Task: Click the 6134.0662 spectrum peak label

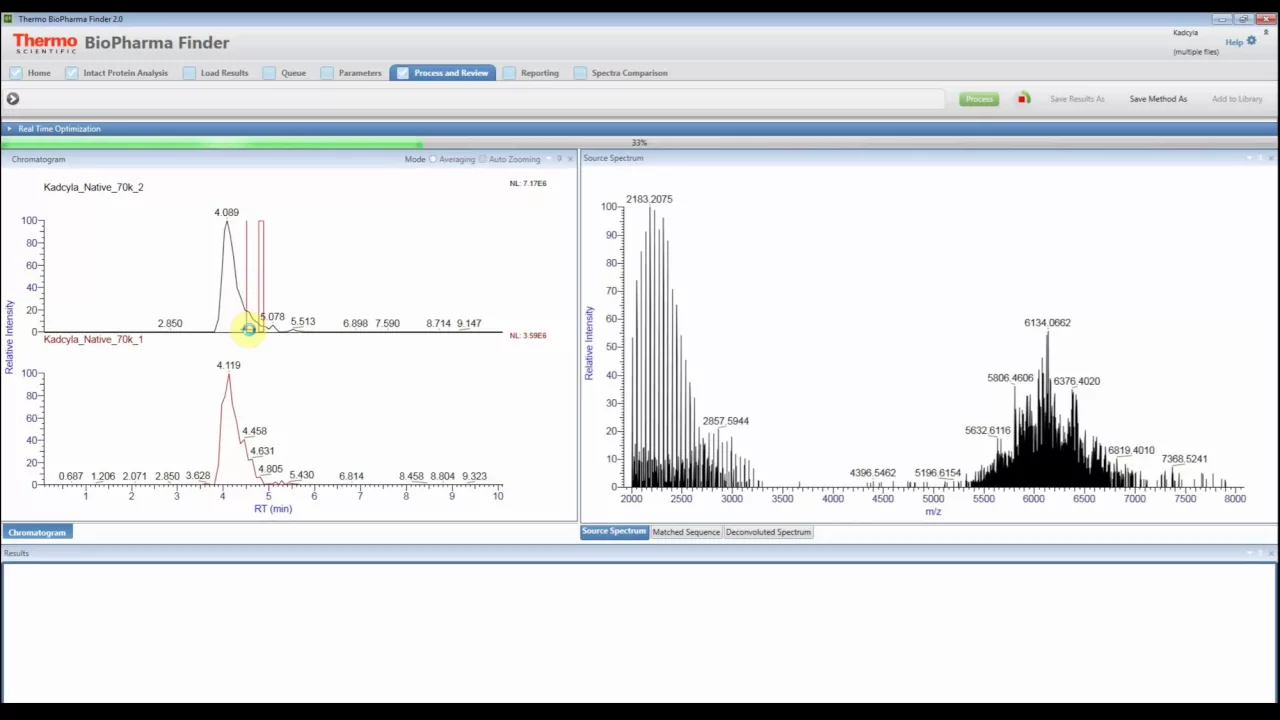Action: [x=1047, y=323]
